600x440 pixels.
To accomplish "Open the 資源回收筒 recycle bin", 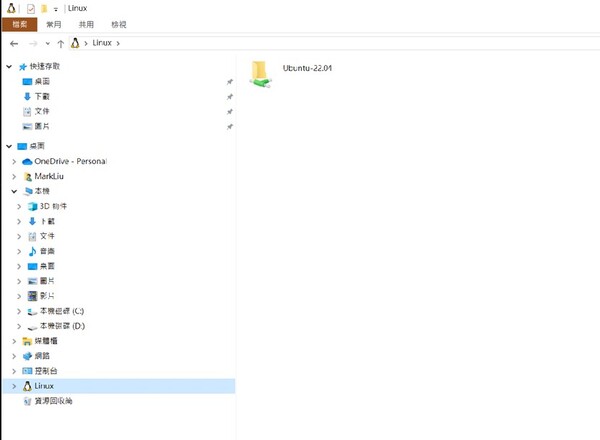I will coord(27,400).
